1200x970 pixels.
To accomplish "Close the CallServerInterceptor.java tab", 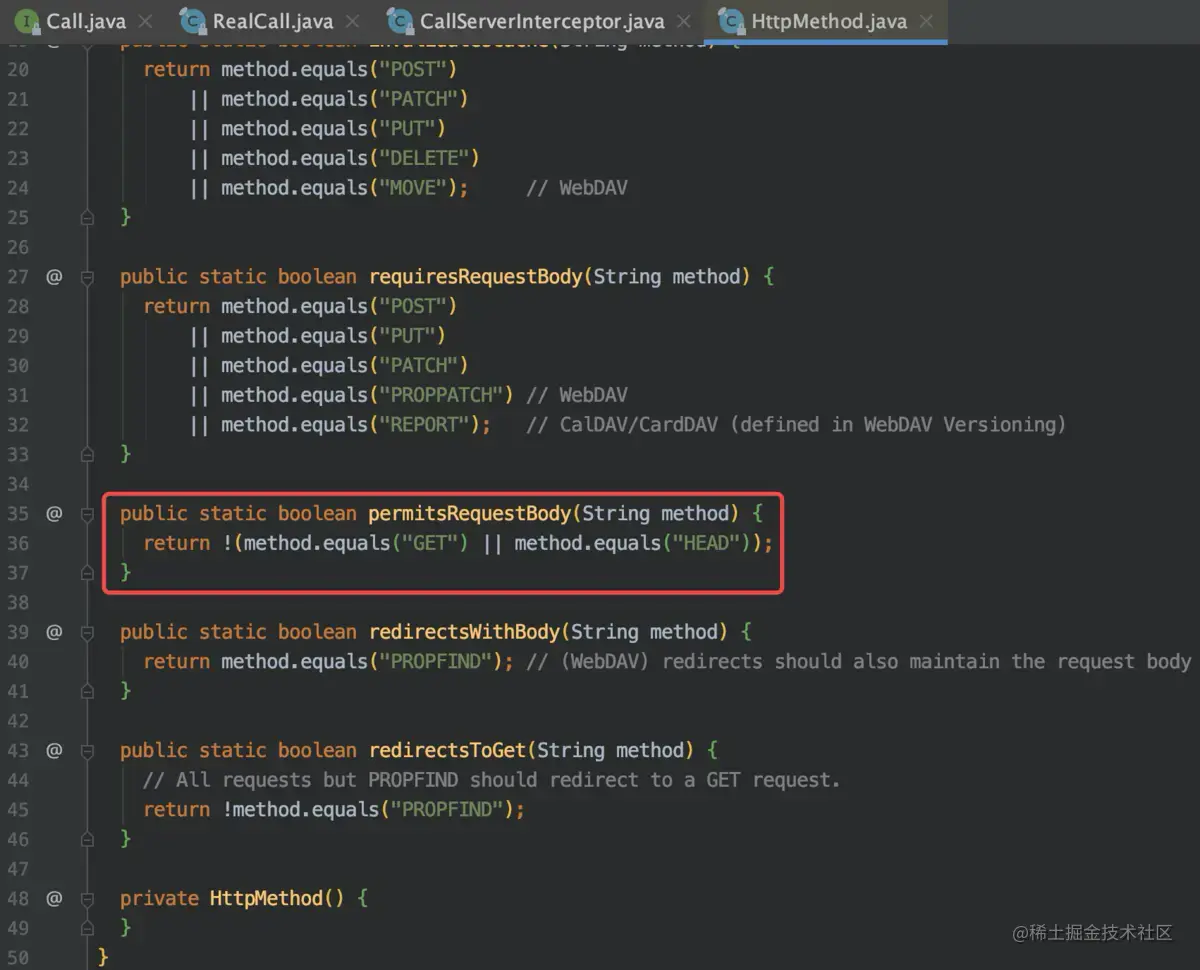I will tap(683, 21).
